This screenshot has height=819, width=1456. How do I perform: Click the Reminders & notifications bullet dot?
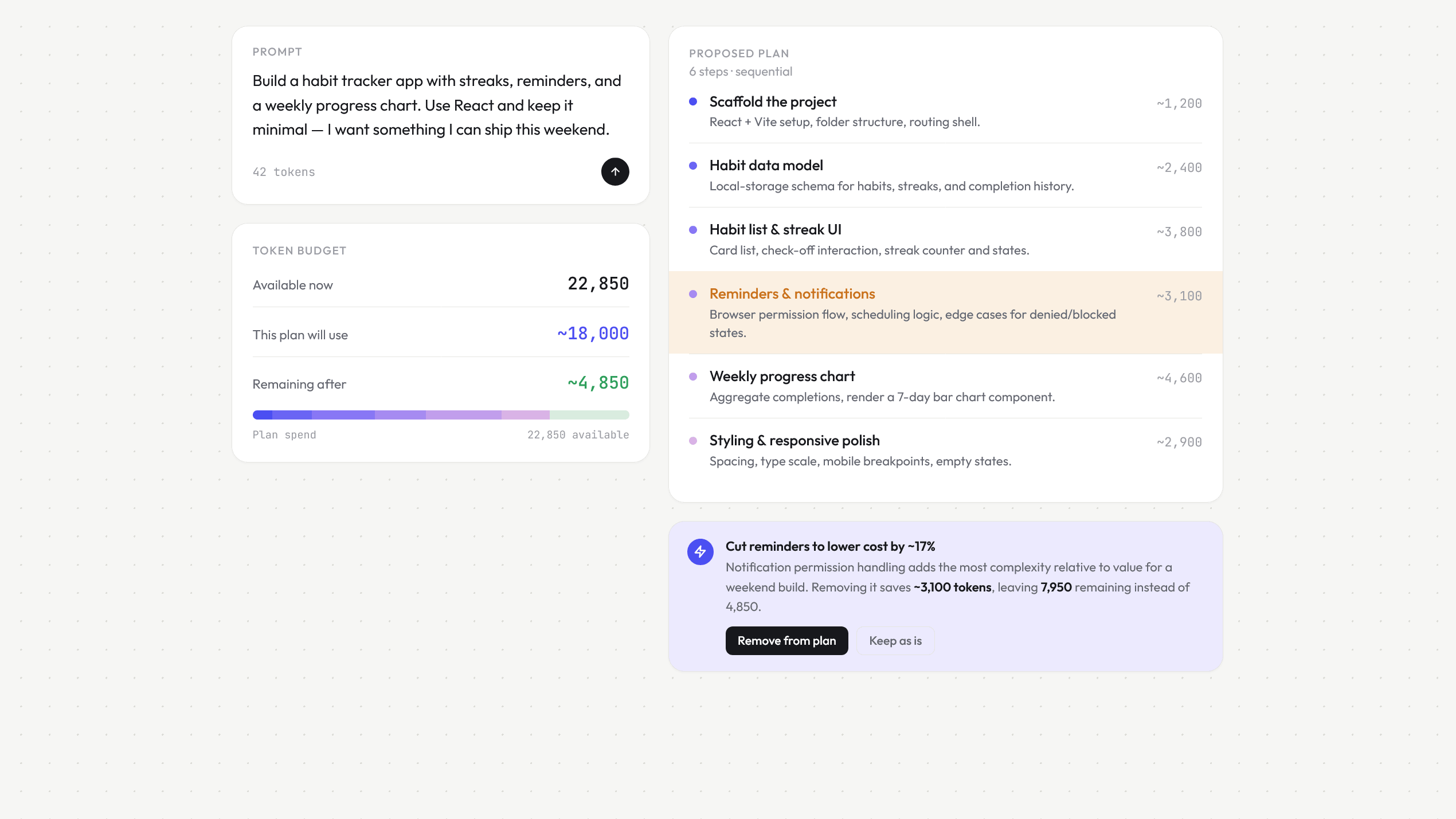coord(693,294)
